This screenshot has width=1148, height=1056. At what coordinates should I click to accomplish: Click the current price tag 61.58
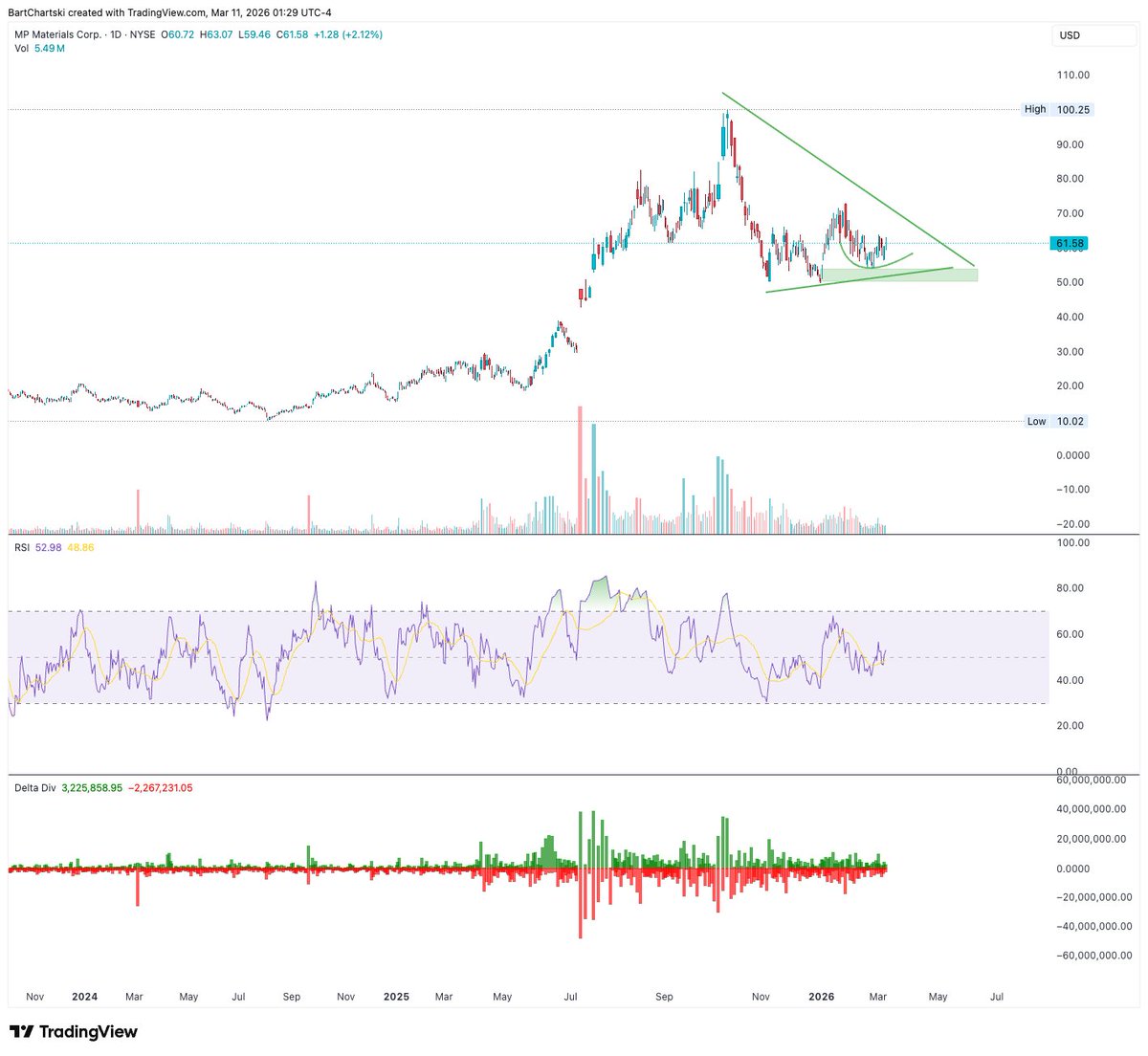(1070, 244)
